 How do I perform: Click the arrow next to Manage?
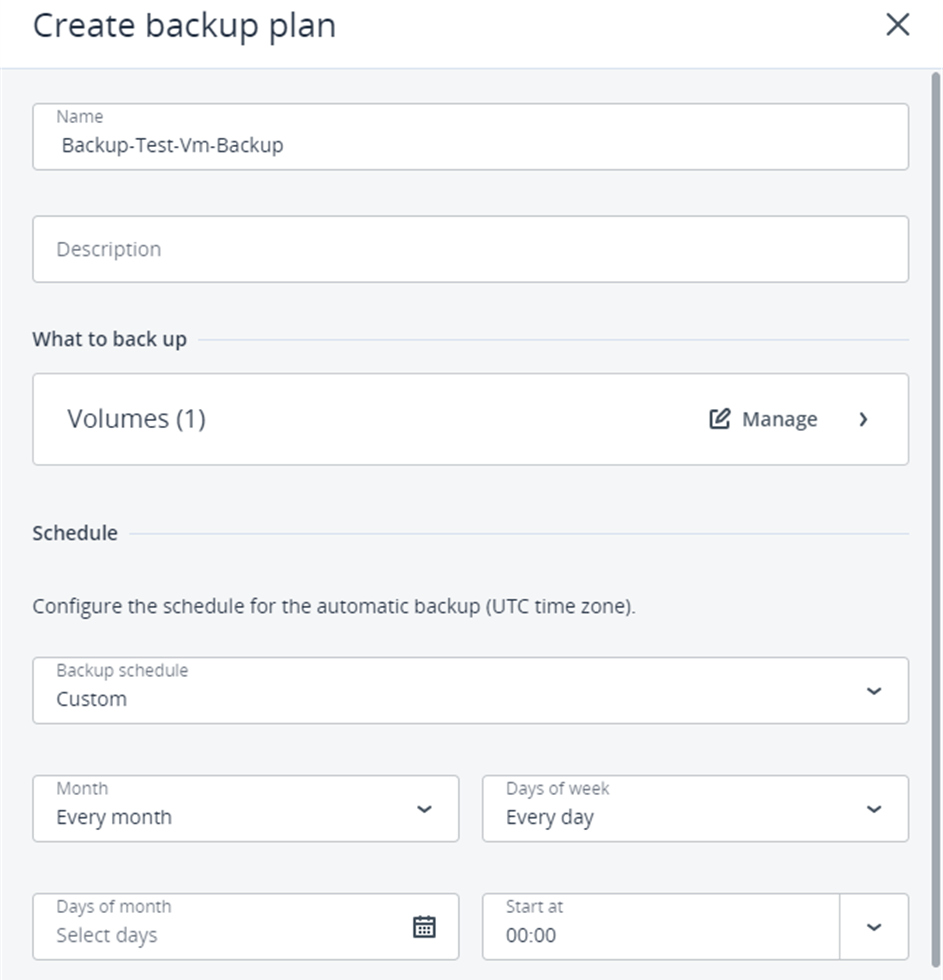point(864,420)
